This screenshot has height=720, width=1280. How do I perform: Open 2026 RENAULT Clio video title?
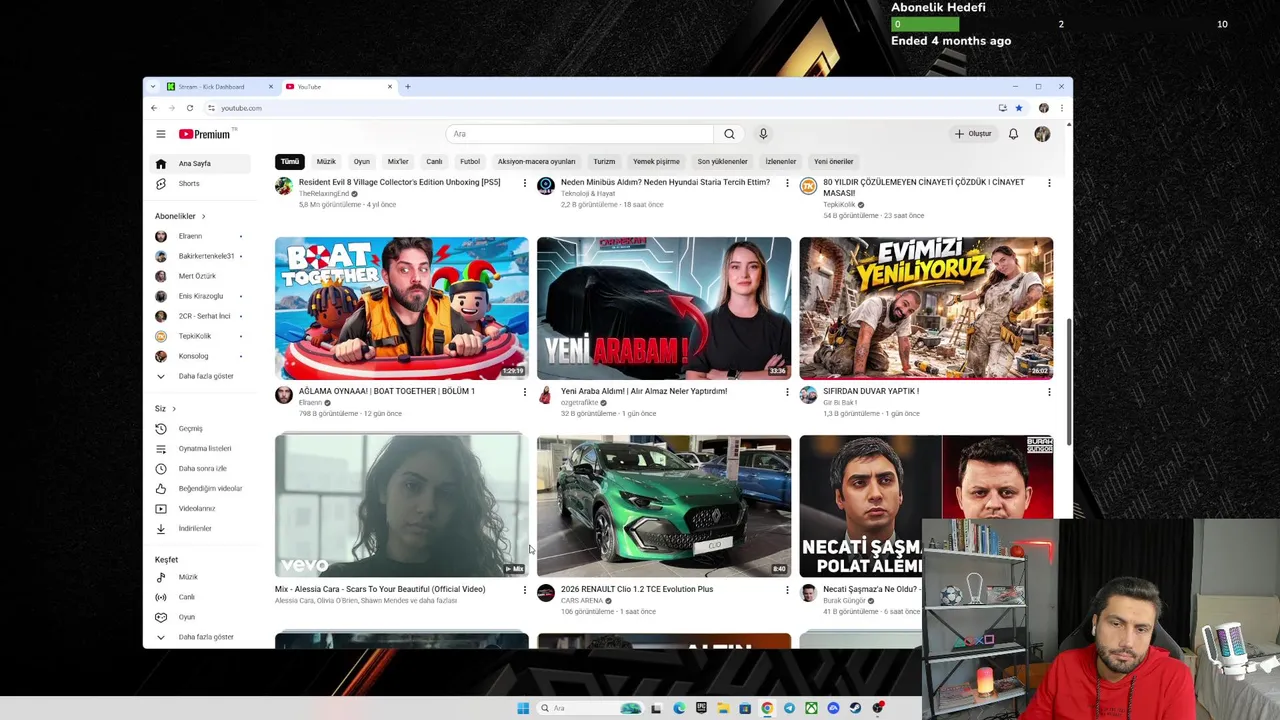(x=637, y=589)
